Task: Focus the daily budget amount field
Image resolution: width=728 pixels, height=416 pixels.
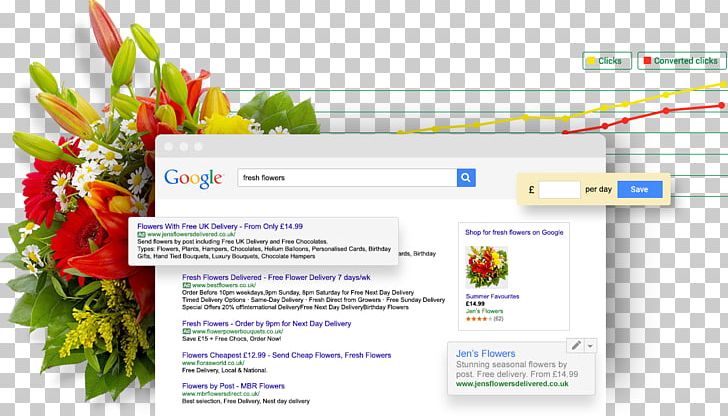Action: pos(559,189)
